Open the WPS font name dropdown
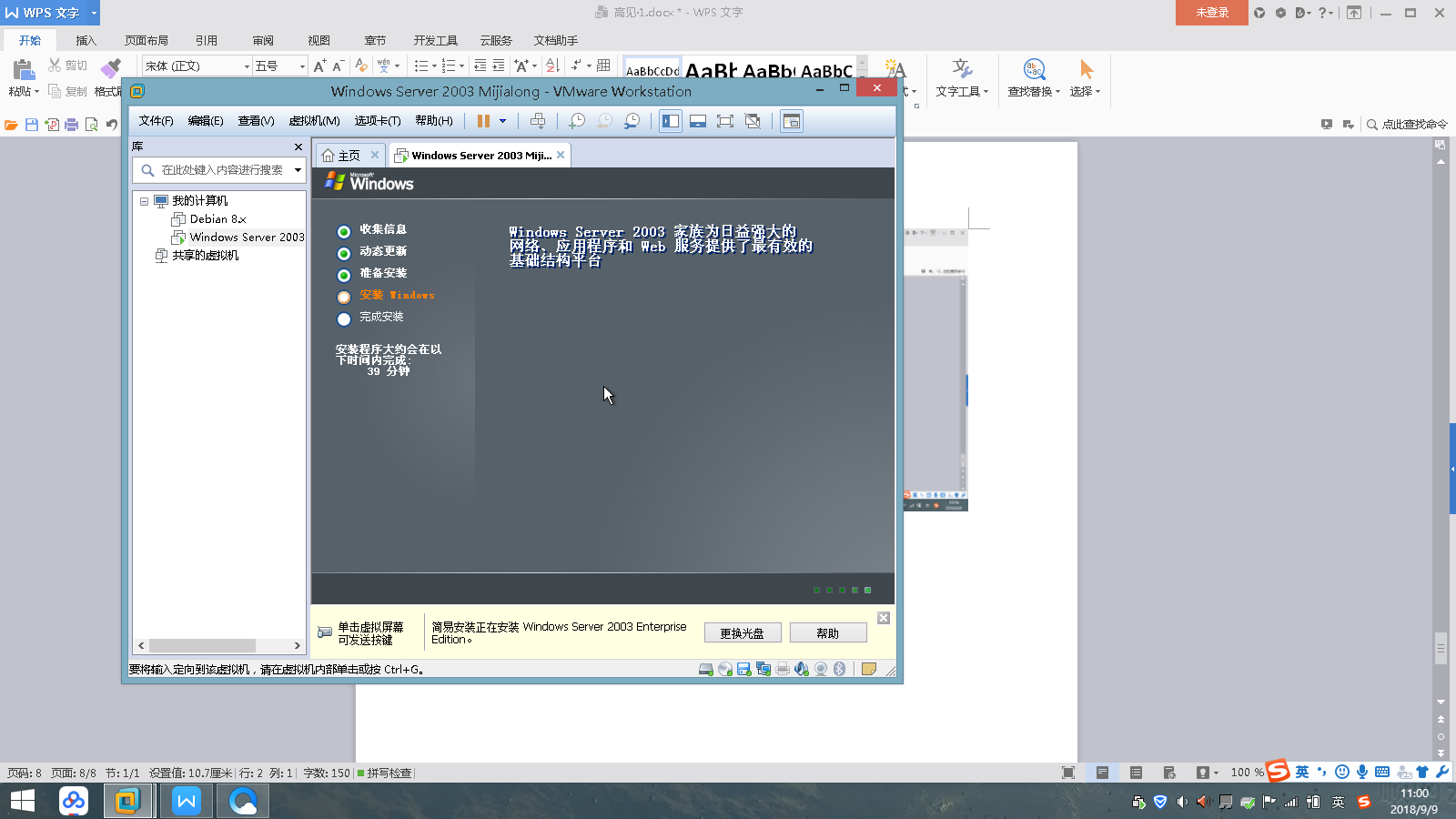1456x819 pixels. point(246,66)
